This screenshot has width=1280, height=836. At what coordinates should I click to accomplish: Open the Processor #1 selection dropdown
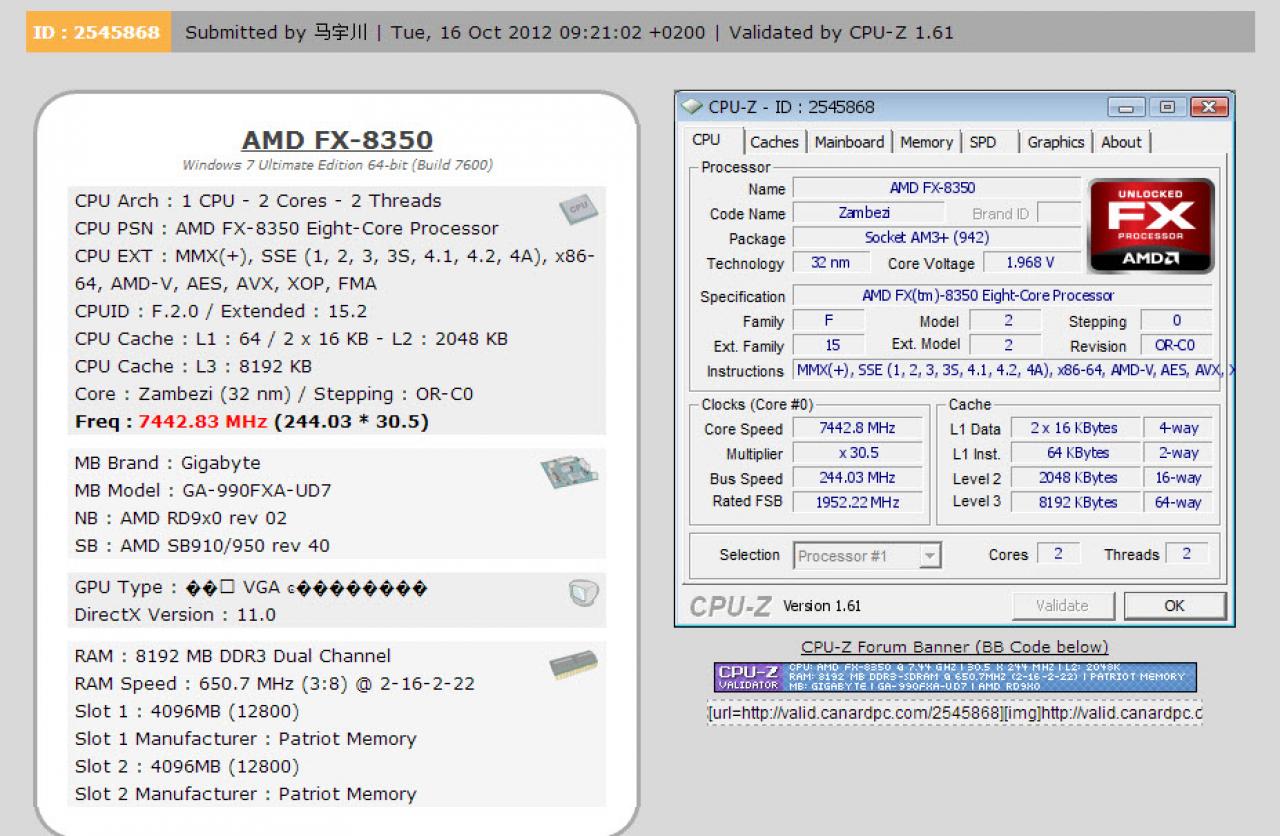click(x=867, y=556)
